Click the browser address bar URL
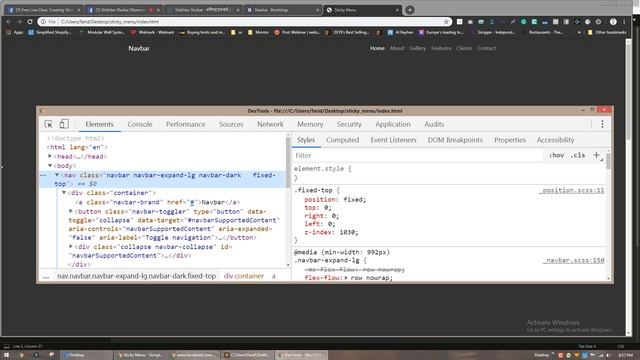Screen dimensions: 640x360 tap(110, 22)
